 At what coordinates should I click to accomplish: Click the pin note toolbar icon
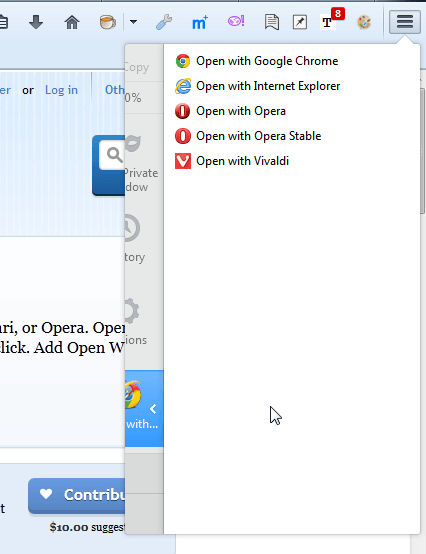pyautogui.click(x=300, y=22)
